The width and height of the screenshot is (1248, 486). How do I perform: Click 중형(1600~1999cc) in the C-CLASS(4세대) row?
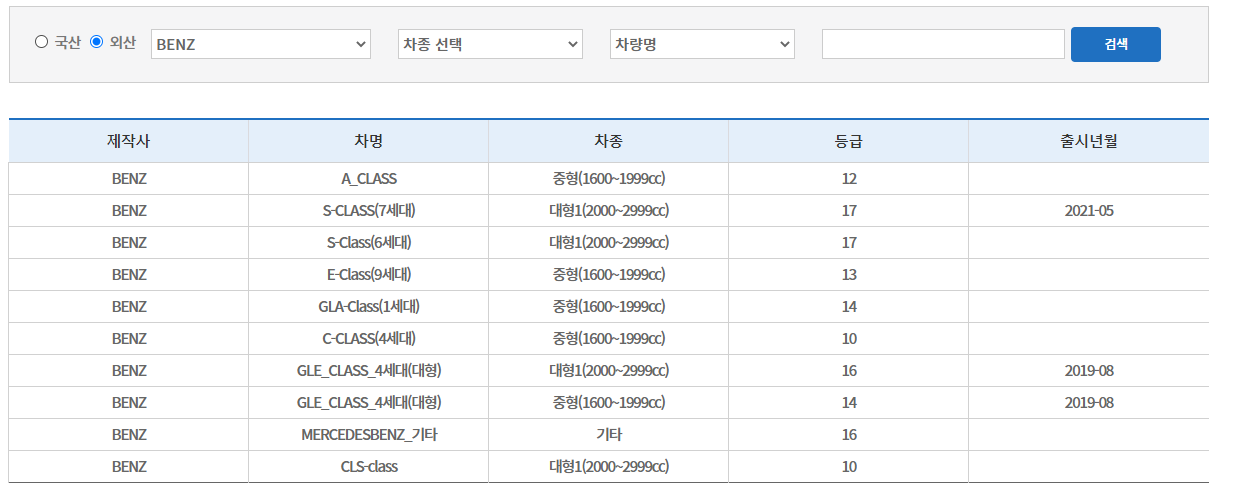pos(609,339)
